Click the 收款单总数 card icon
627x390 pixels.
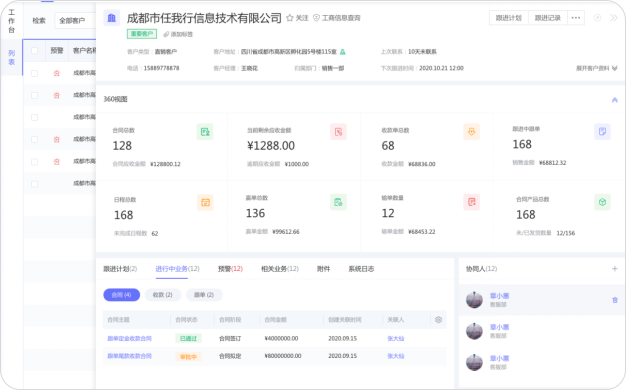tap(471, 132)
